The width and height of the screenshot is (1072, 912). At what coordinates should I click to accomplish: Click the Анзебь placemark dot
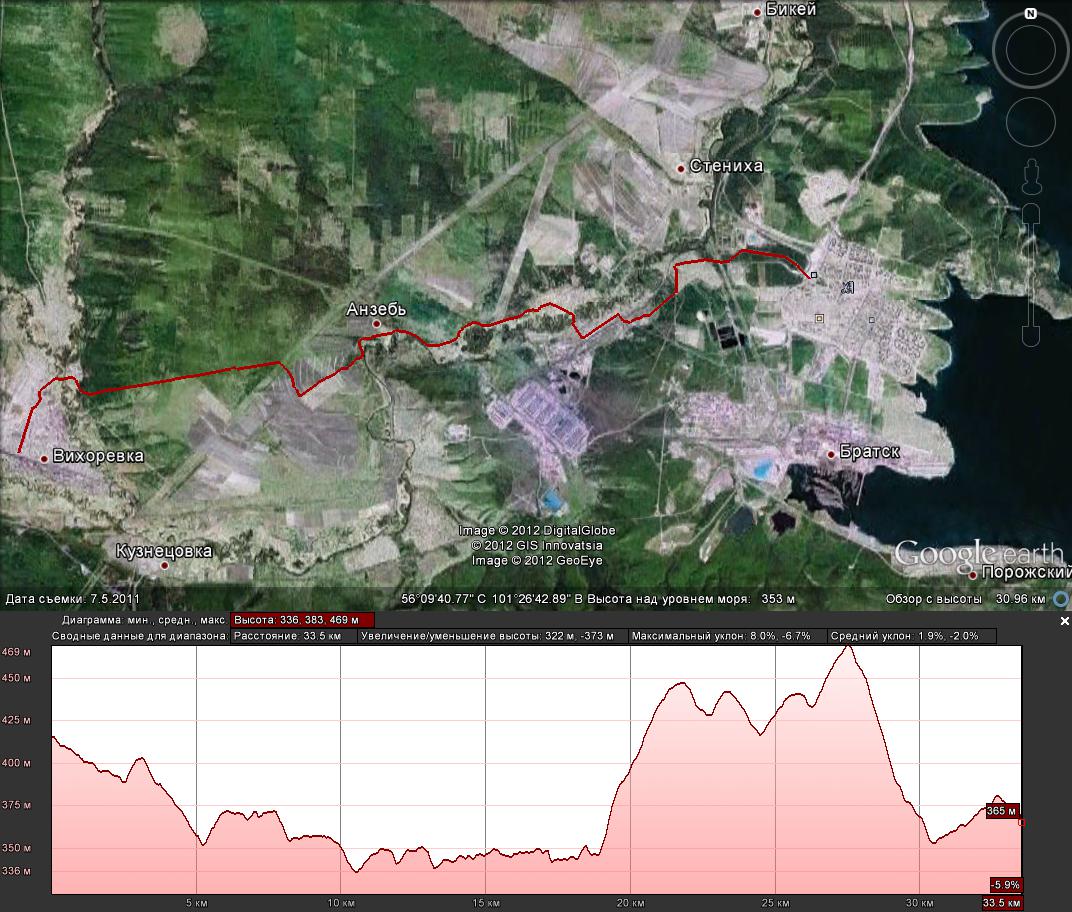pos(377,324)
